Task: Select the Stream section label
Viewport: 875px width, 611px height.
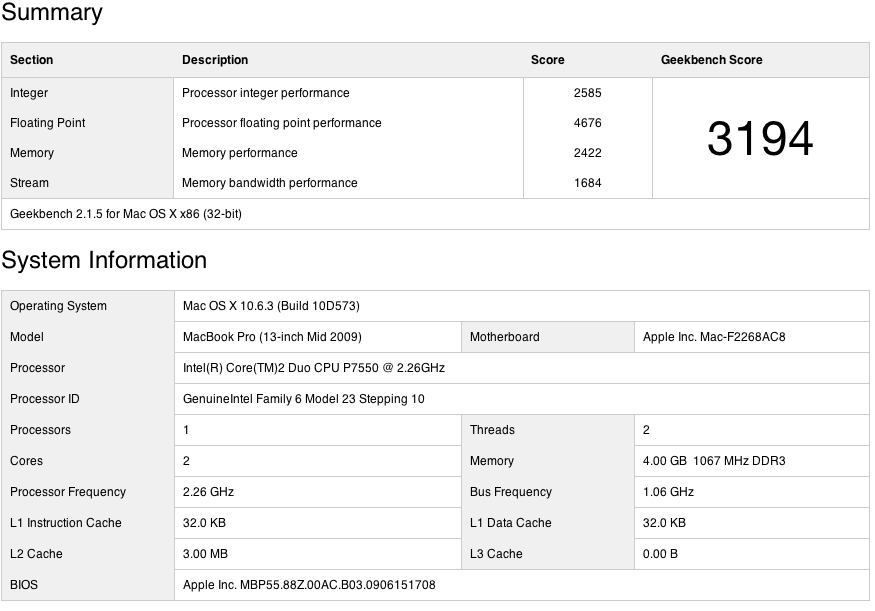Action: click(29, 182)
